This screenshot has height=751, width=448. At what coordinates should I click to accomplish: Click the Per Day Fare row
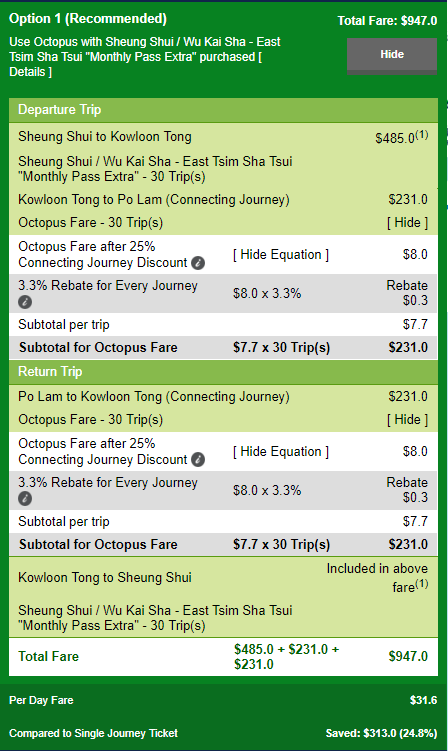point(223,700)
